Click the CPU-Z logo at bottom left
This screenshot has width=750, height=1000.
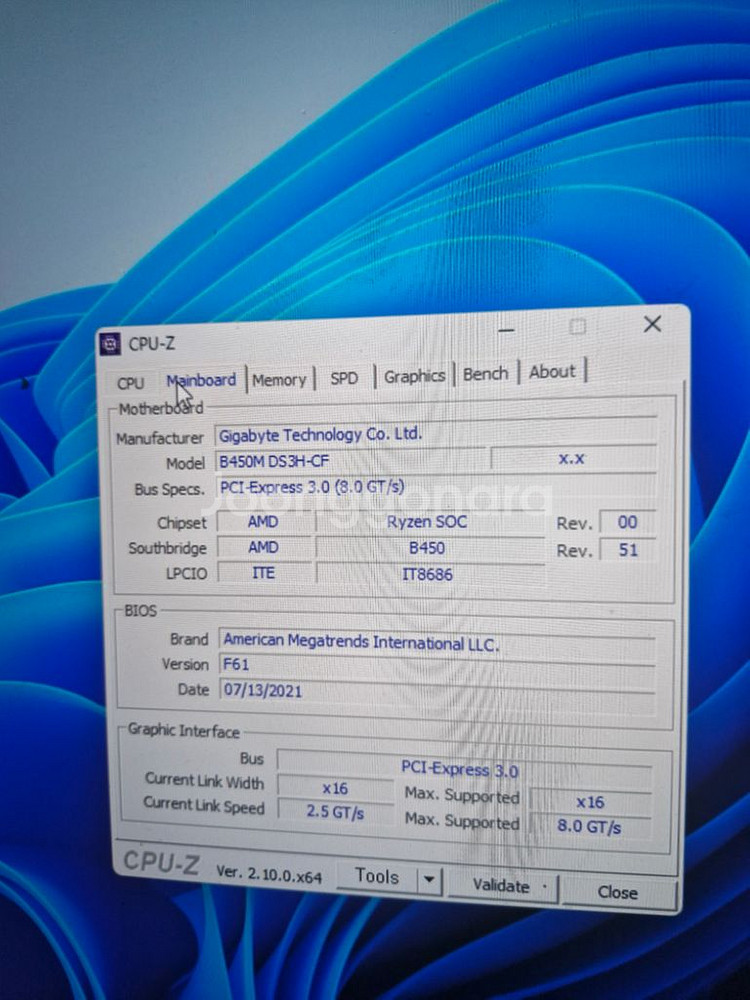tap(160, 862)
